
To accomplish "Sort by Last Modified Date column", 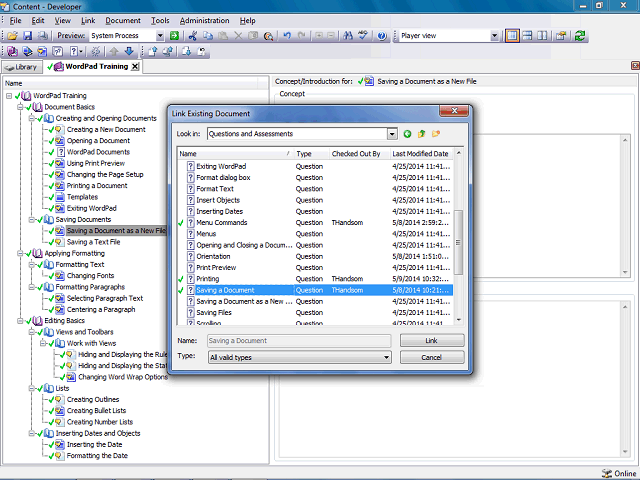I will click(422, 154).
